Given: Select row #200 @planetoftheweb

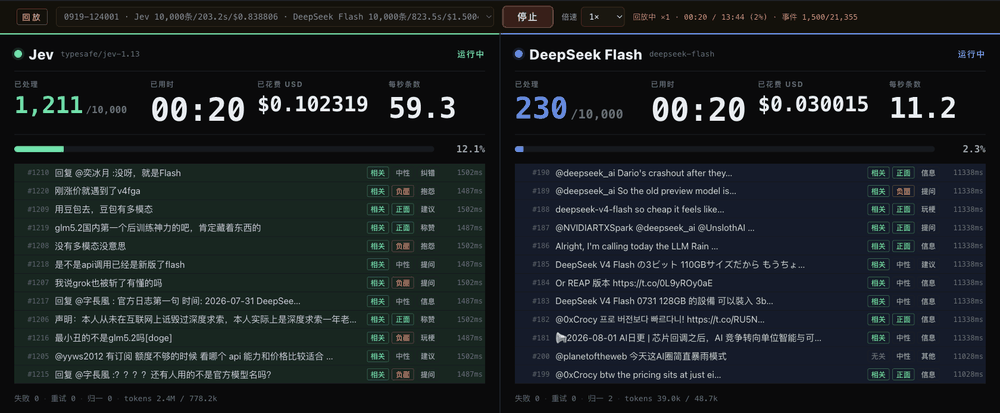Looking at the screenshot, I should pyautogui.click(x=750, y=356).
